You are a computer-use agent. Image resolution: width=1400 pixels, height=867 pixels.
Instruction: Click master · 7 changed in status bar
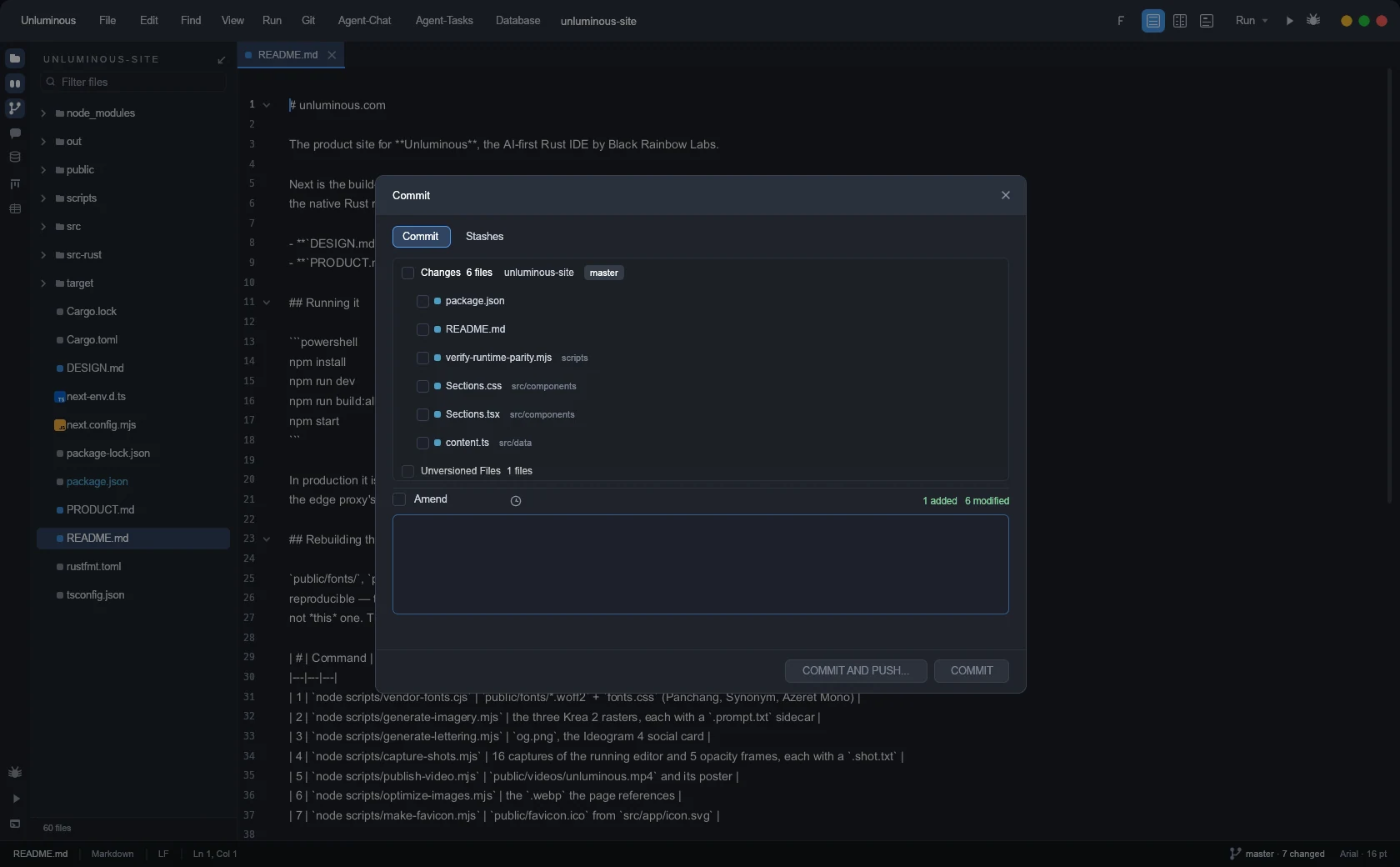(1284, 854)
